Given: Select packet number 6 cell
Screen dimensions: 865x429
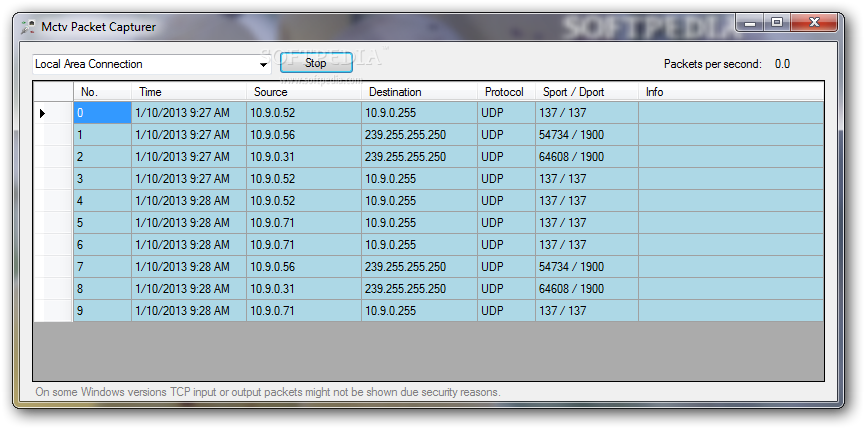Looking at the screenshot, I should (102, 245).
